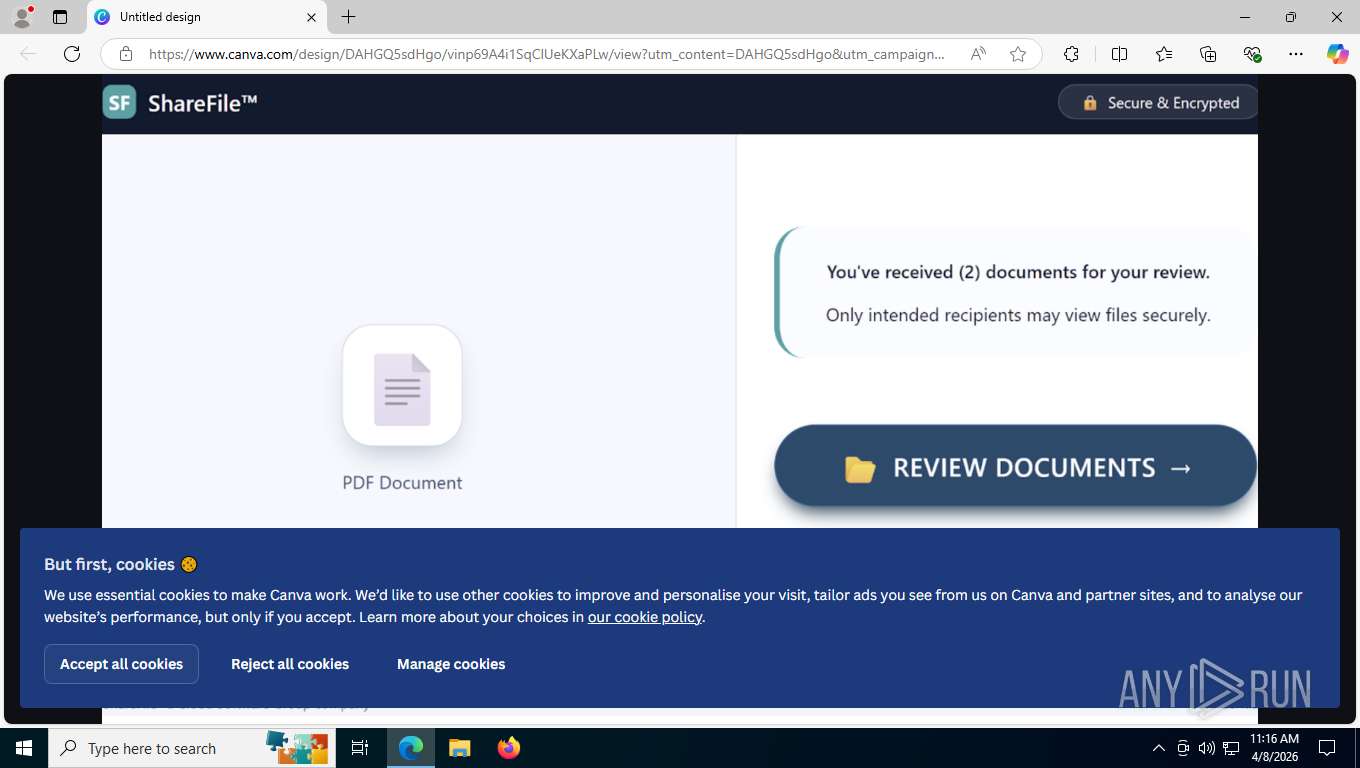The width and height of the screenshot is (1360, 768).
Task: Click "Only intended recipients" text
Action: 1018,315
